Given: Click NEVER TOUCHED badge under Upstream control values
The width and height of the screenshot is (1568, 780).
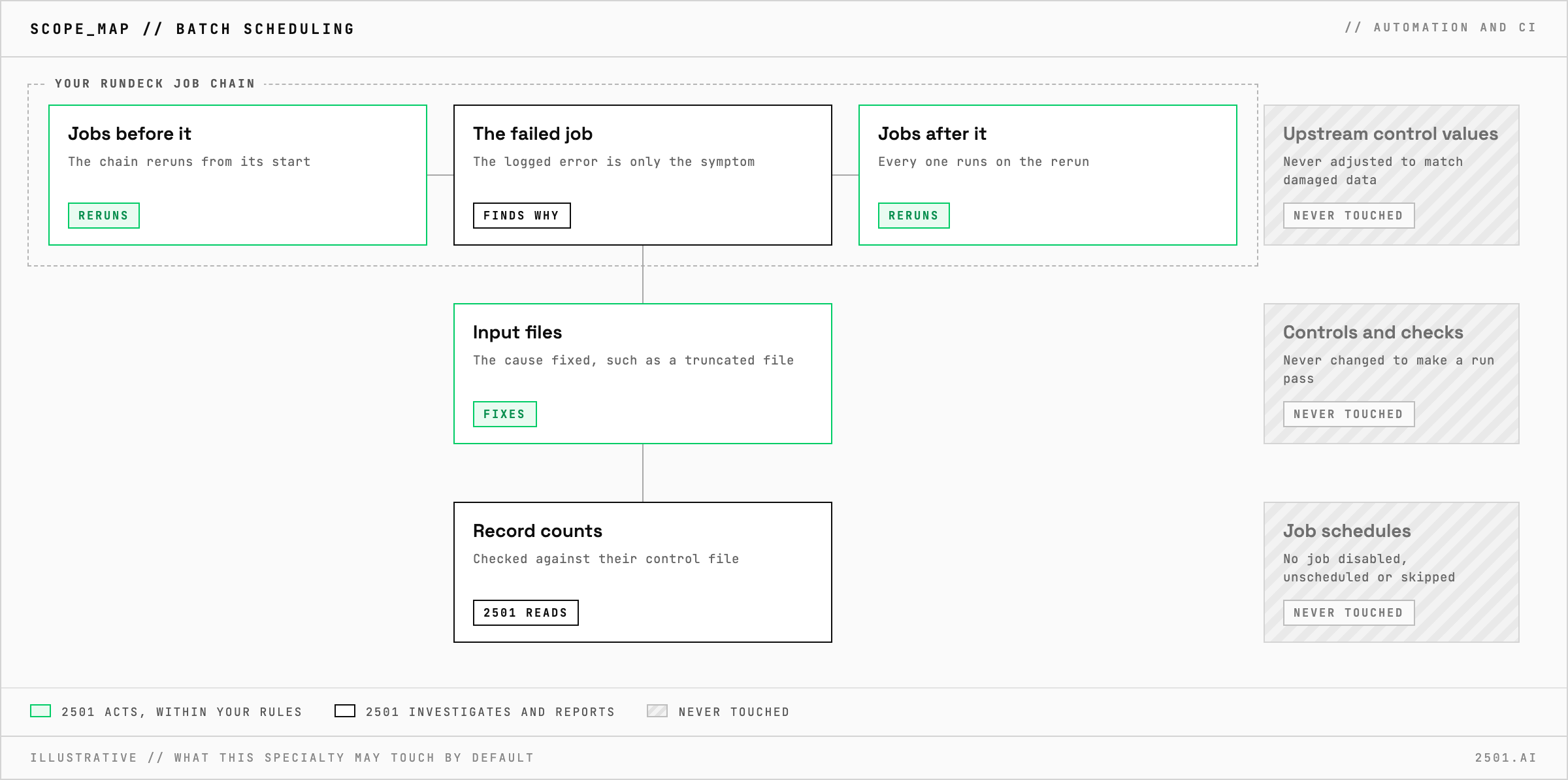Looking at the screenshot, I should pyautogui.click(x=1349, y=216).
